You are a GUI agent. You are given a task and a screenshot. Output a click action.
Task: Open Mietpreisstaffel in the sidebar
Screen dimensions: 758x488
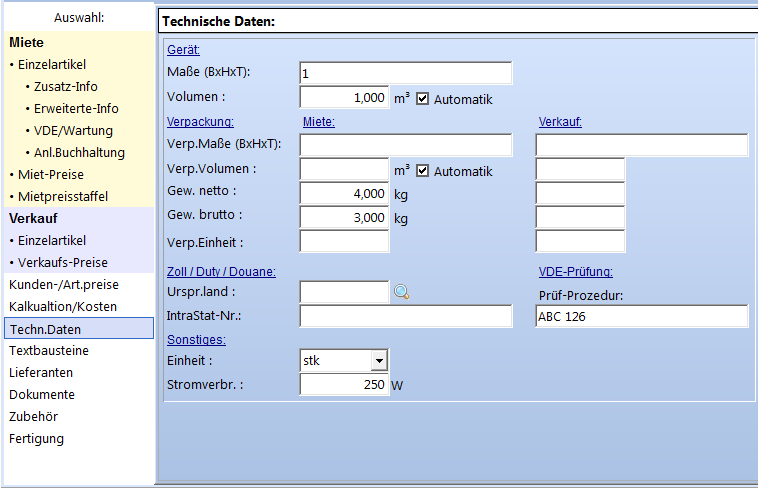click(63, 196)
